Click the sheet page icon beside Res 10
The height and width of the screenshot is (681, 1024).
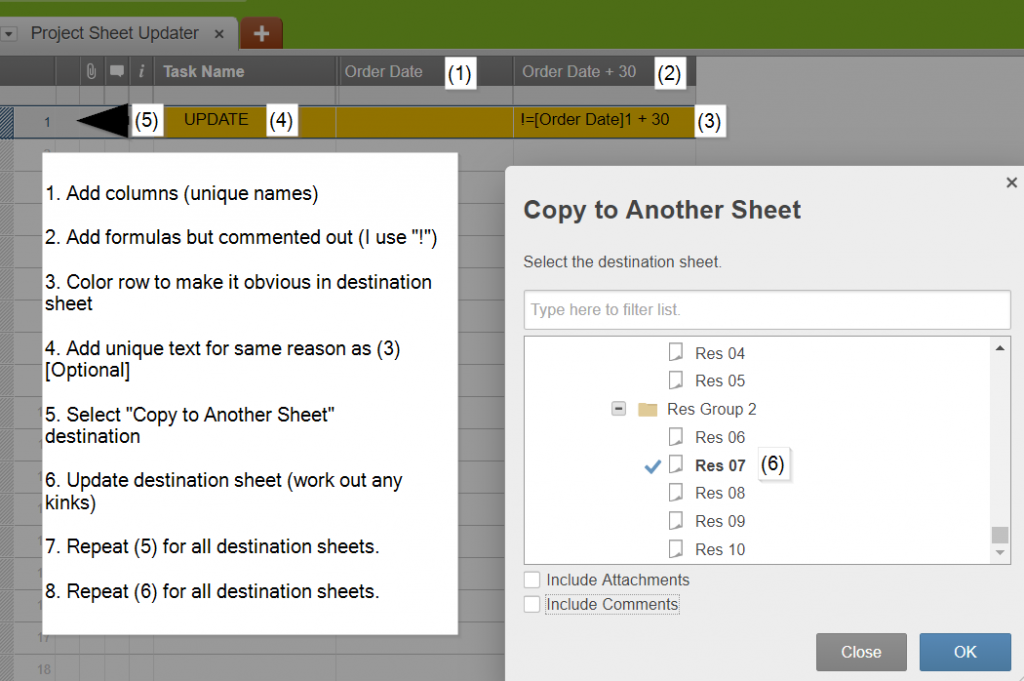(x=676, y=549)
